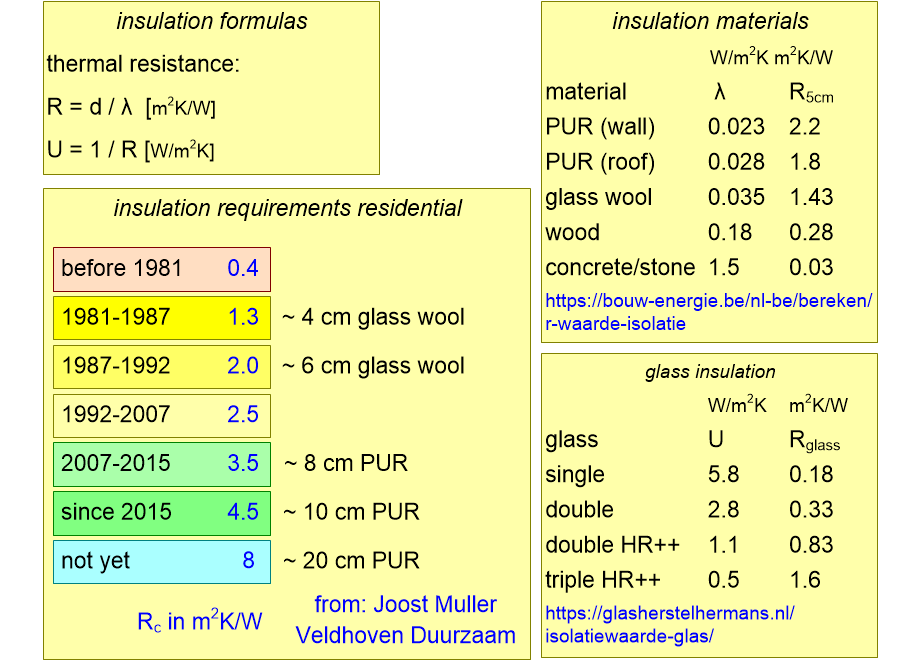Select the 'not yet' requirement row
The width and height of the screenshot is (920, 660).
pos(162,562)
